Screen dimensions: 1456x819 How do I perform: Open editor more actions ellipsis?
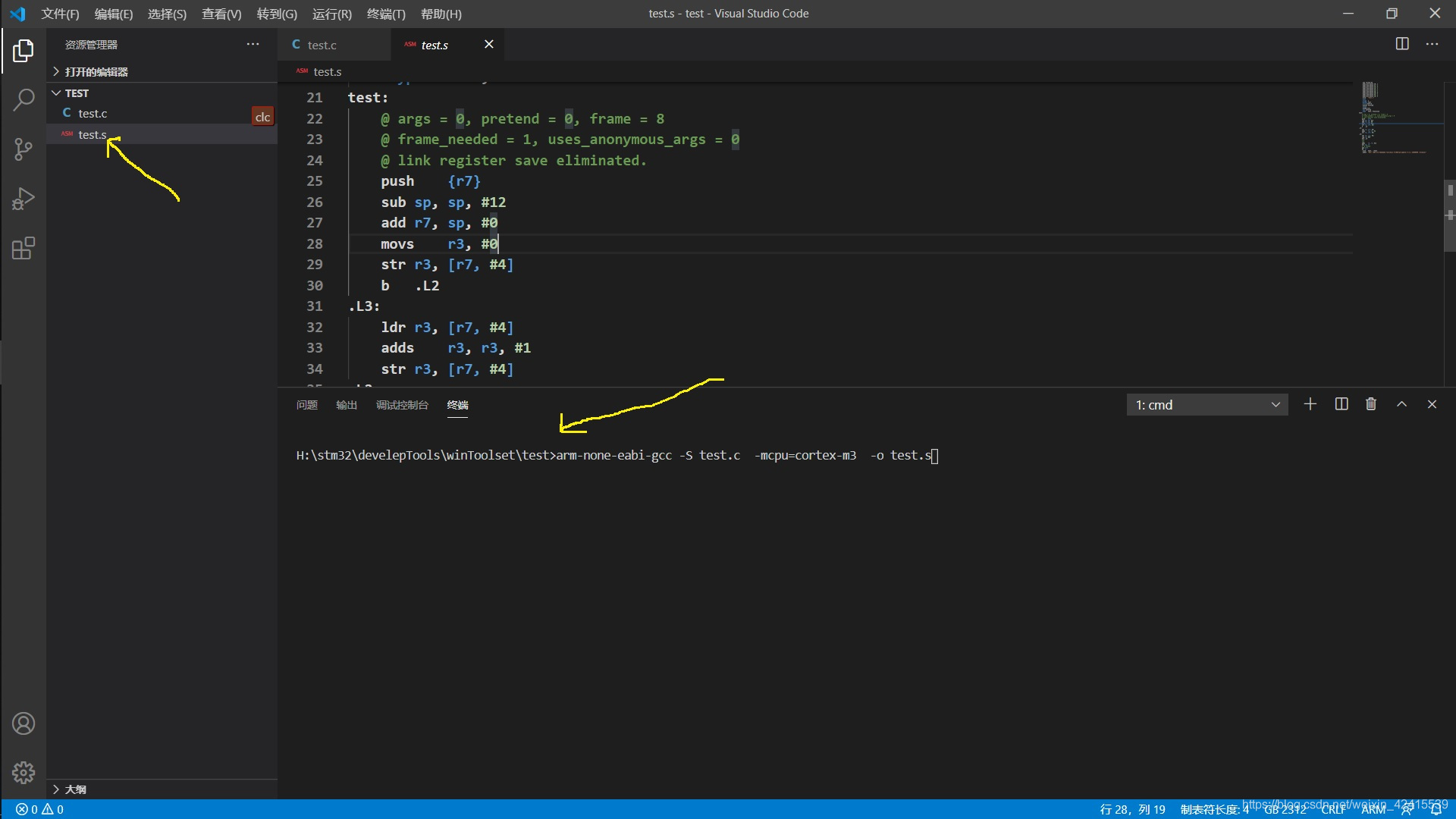coord(1432,44)
